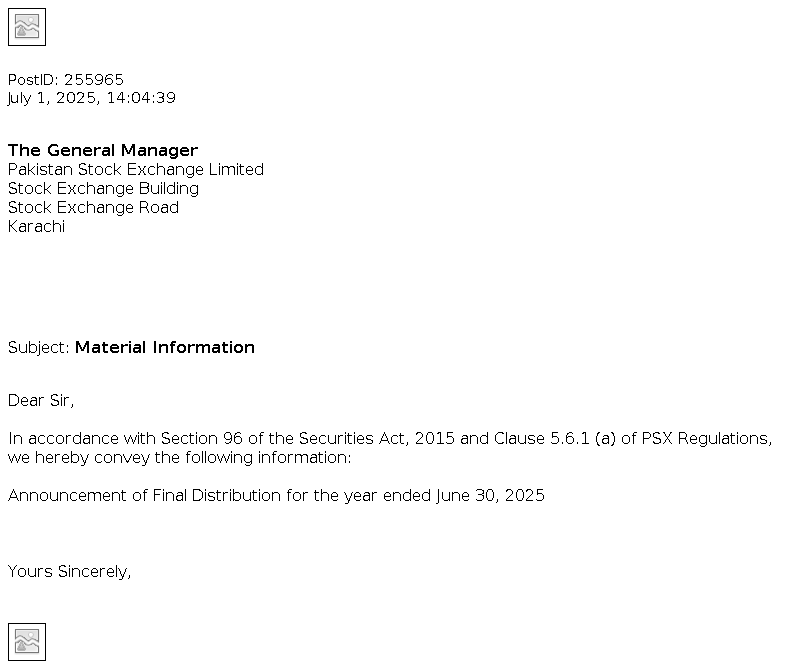Viewport: 797px width, 669px height.
Task: Click the date June 30, 2025
Action: click(490, 496)
